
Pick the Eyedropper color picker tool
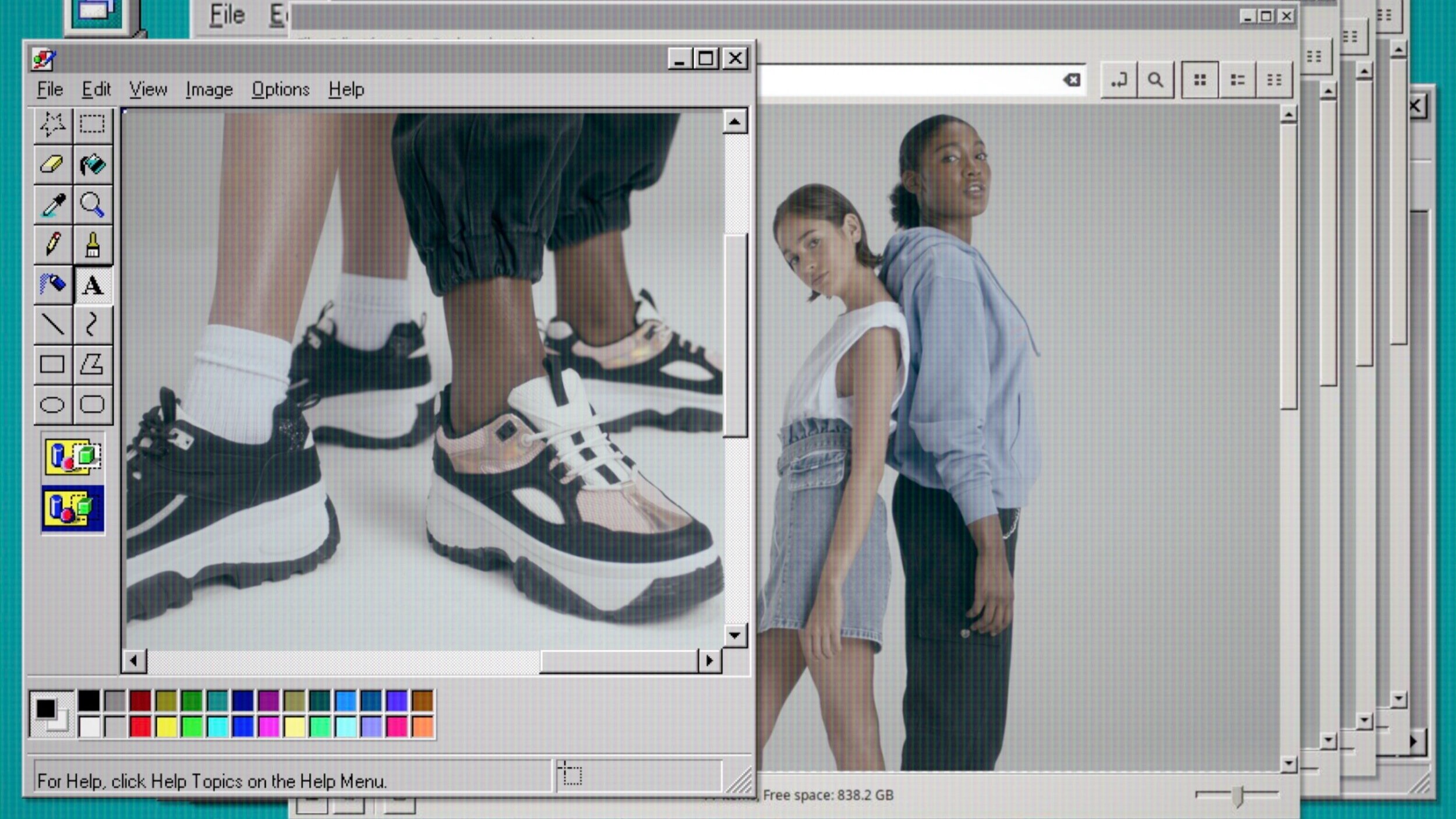tap(53, 205)
